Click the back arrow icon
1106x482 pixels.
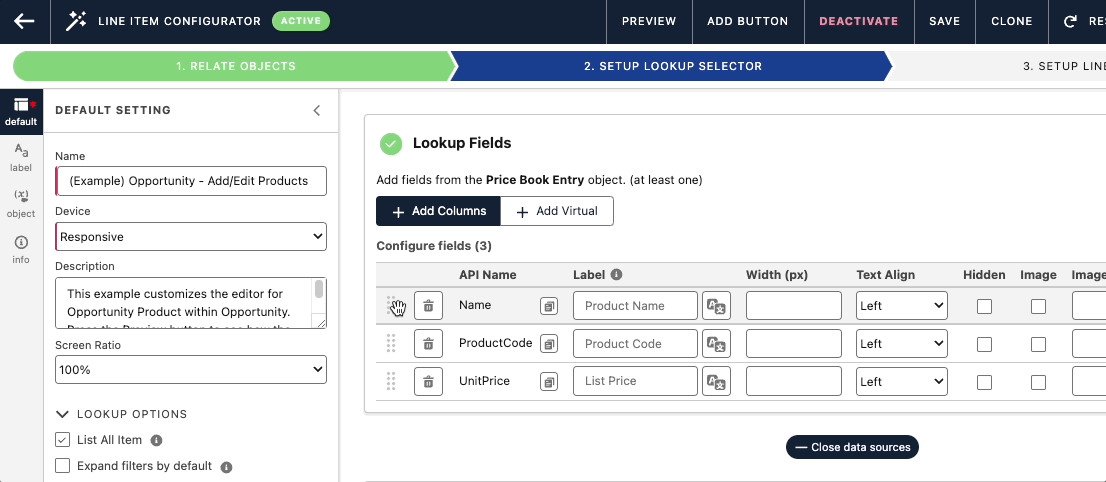click(x=25, y=21)
